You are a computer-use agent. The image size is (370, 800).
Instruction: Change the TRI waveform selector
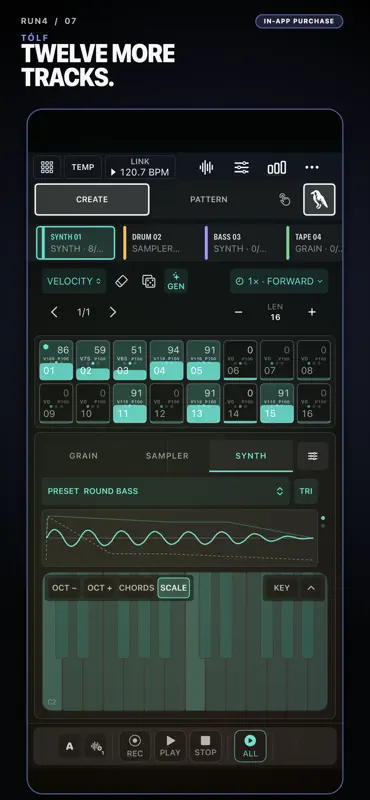(306, 491)
